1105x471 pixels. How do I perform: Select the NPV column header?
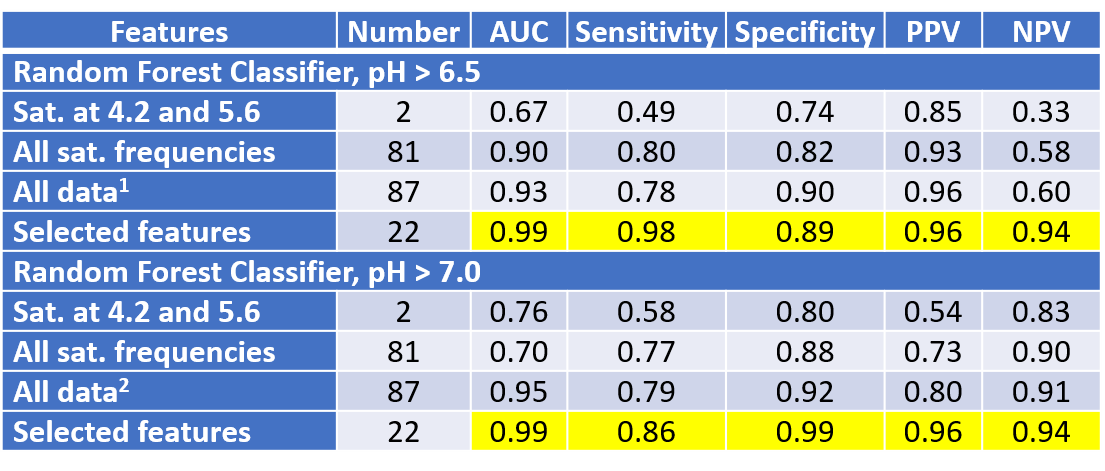click(x=1041, y=32)
